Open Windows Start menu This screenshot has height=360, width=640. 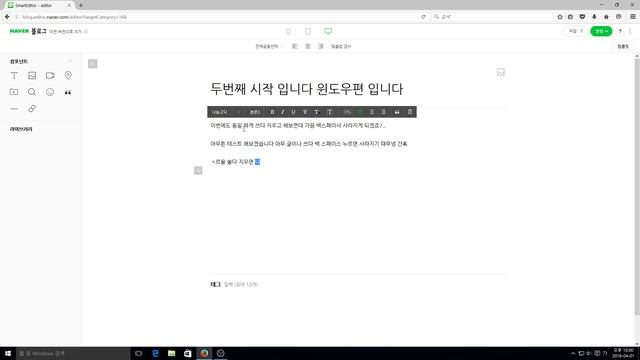(x=8, y=353)
